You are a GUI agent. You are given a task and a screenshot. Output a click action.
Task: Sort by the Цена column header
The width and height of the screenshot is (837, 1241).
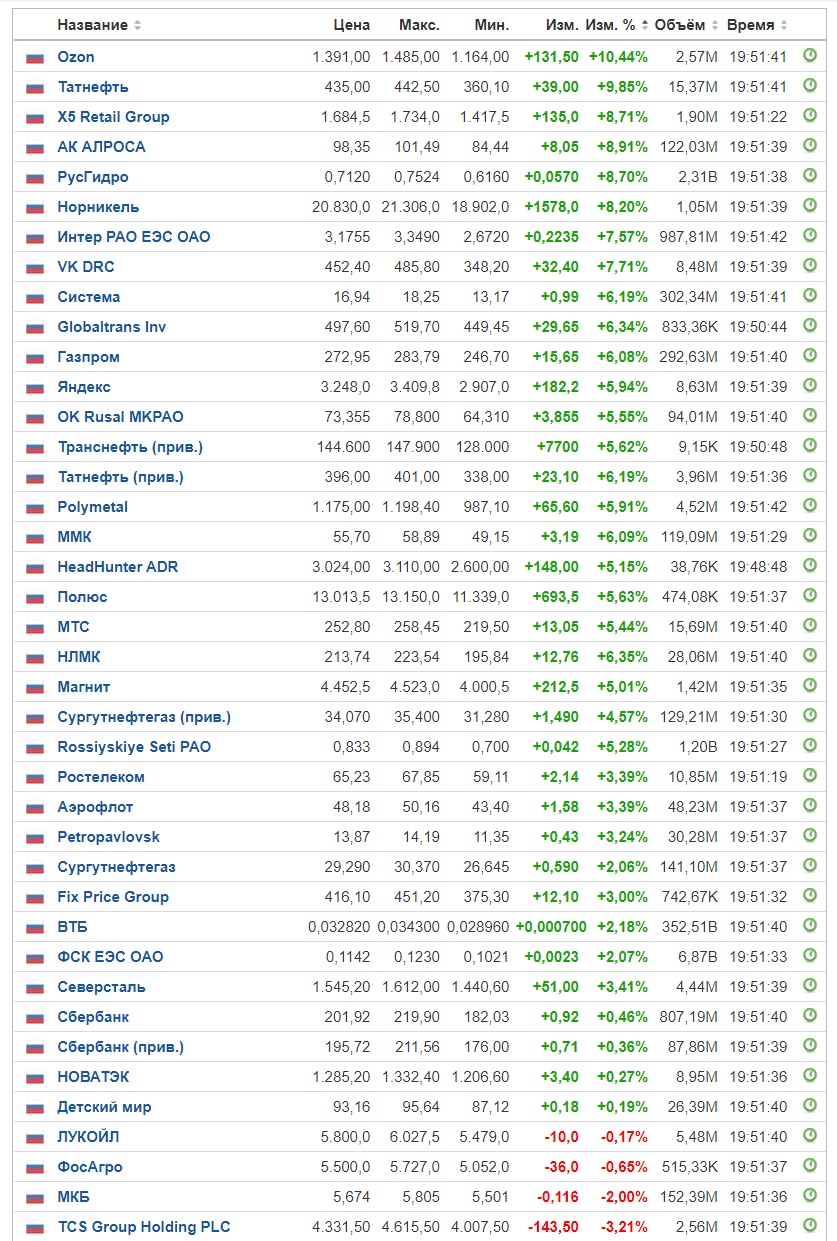coord(351,25)
